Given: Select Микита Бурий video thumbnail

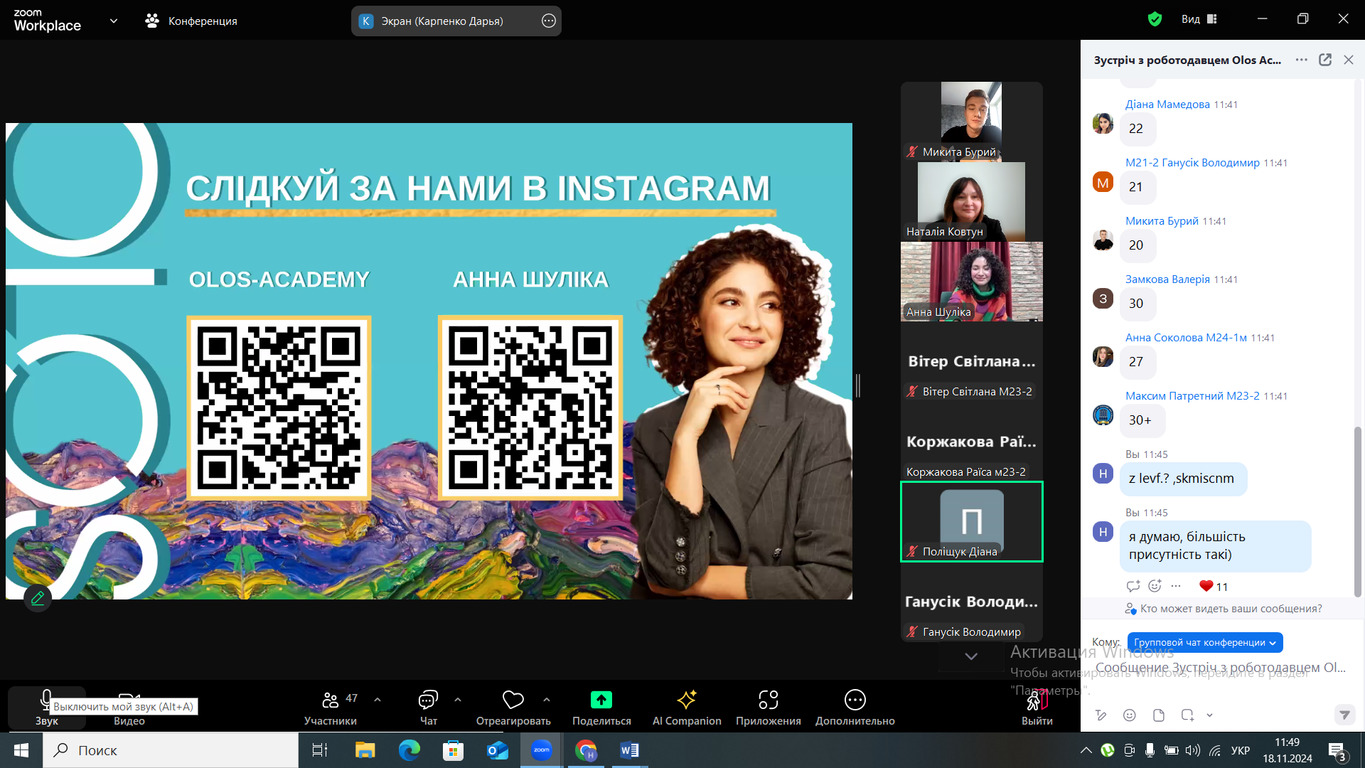Looking at the screenshot, I should click(971, 121).
